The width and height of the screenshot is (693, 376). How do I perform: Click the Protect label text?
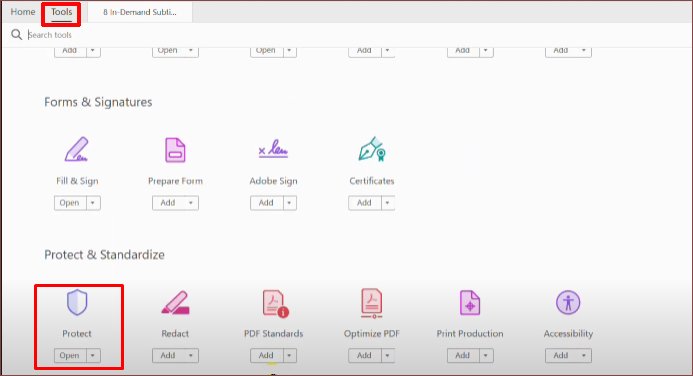[77, 334]
